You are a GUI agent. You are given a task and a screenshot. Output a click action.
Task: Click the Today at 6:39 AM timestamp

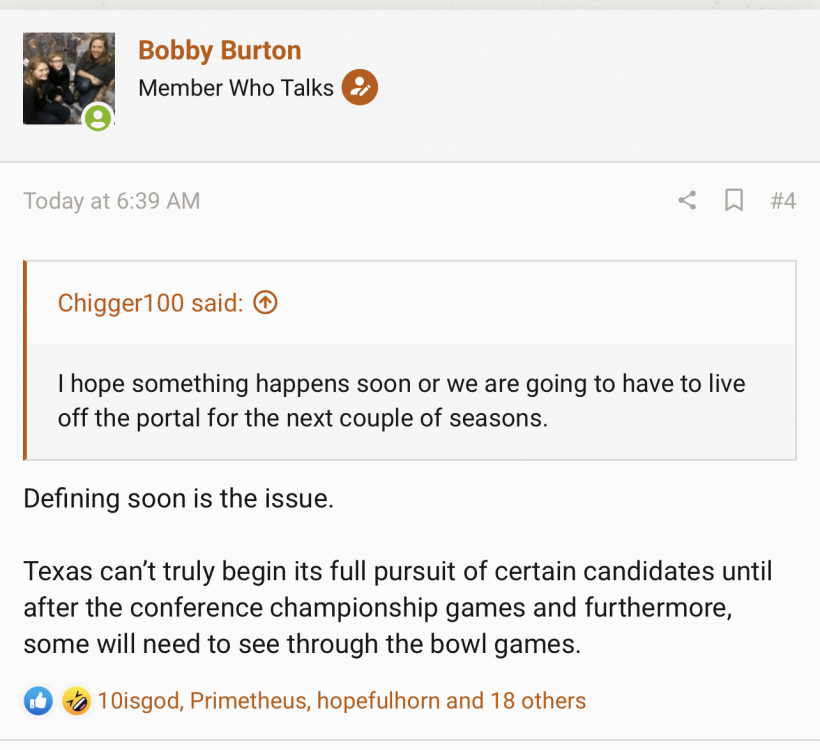tap(112, 201)
